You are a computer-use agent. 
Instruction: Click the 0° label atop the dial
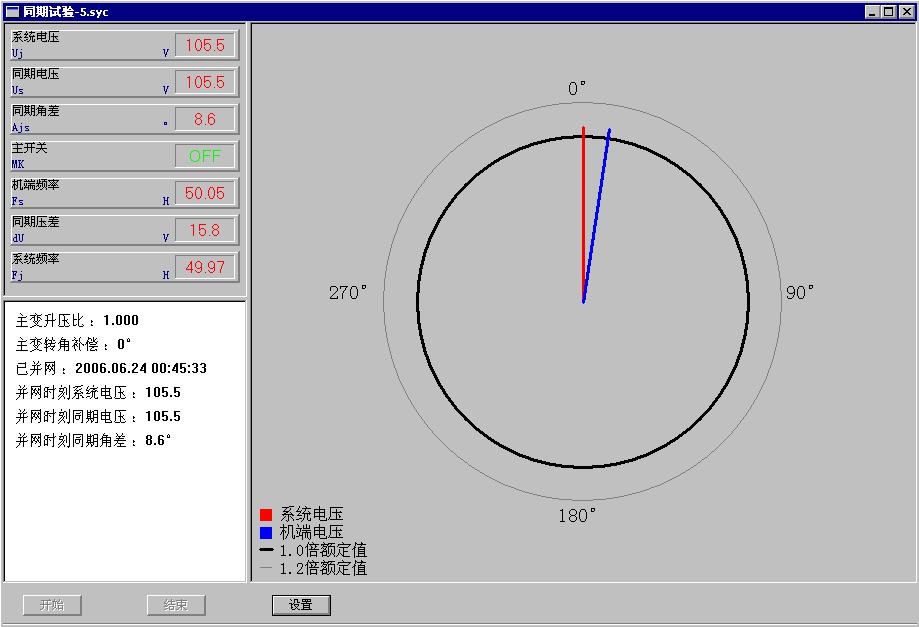[577, 89]
